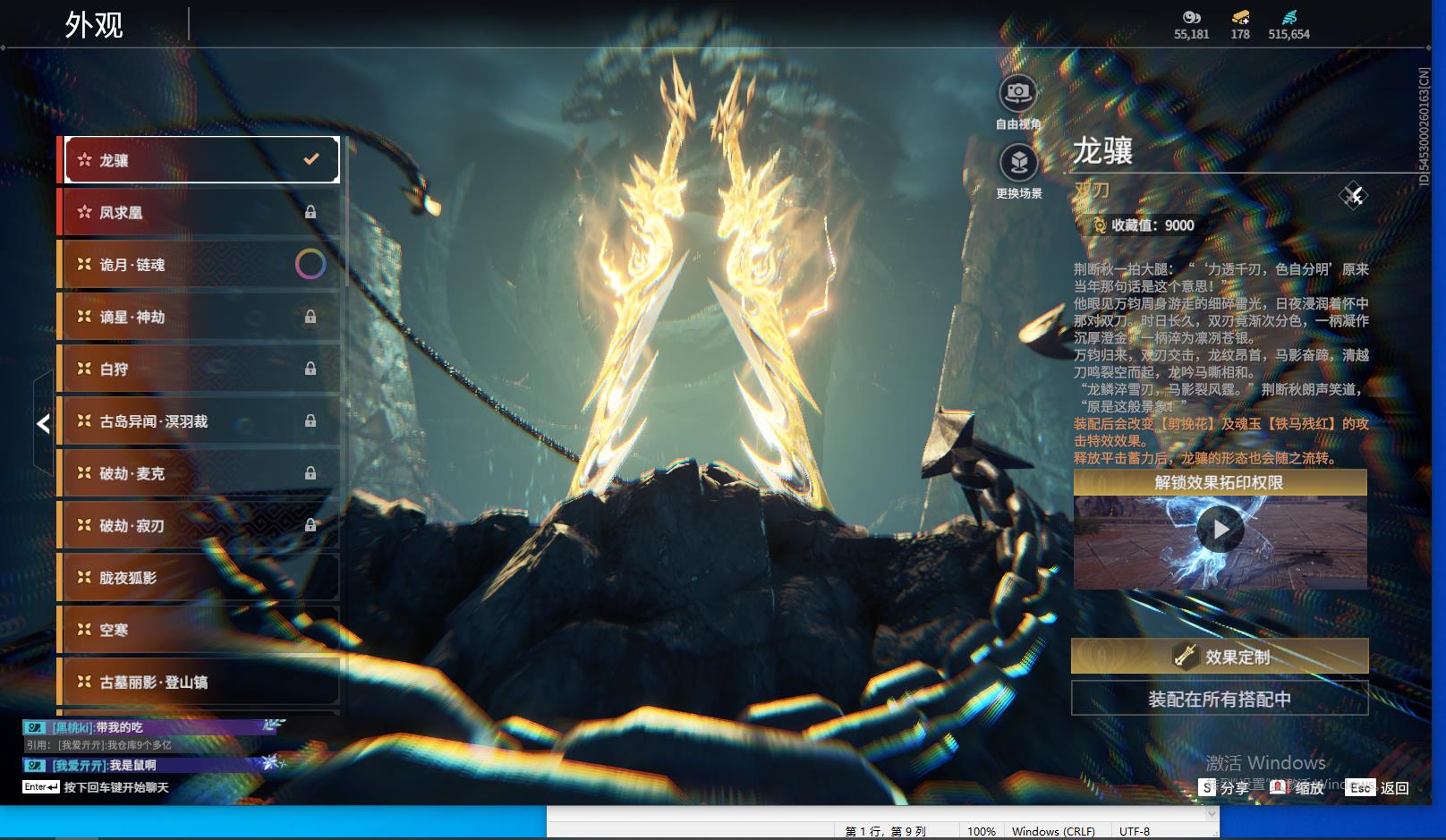Click the quoted chat line 我仓库9个多亿

tap(140, 744)
